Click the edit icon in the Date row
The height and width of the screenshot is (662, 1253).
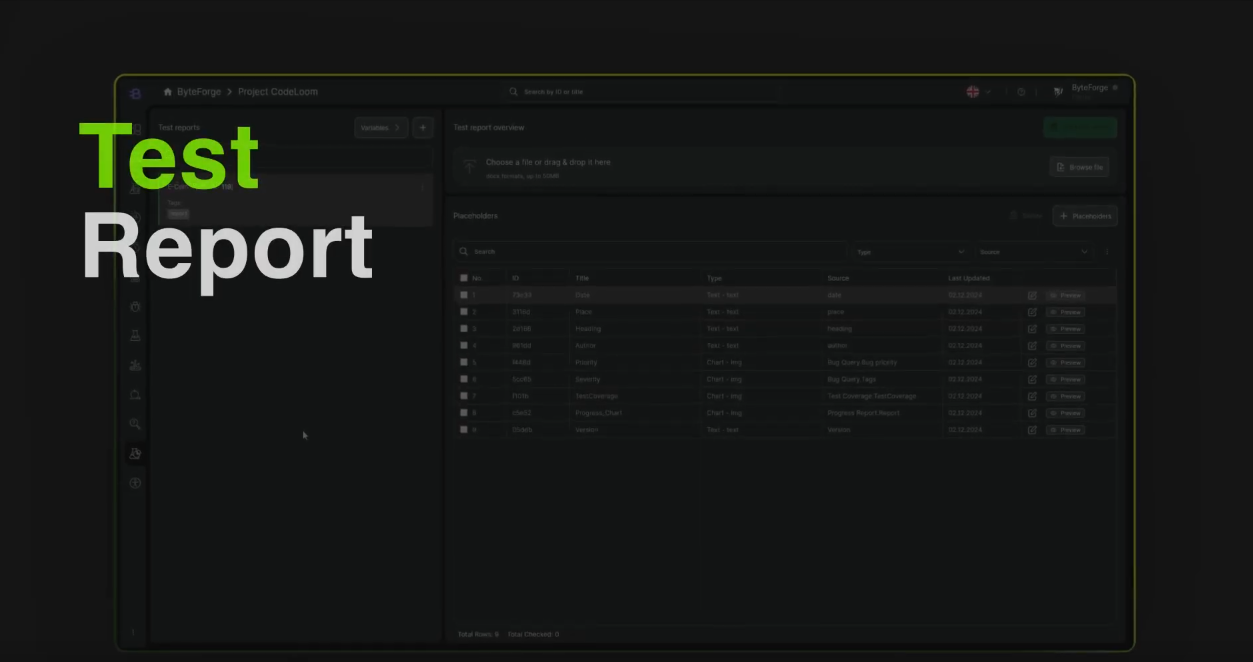pos(1032,295)
